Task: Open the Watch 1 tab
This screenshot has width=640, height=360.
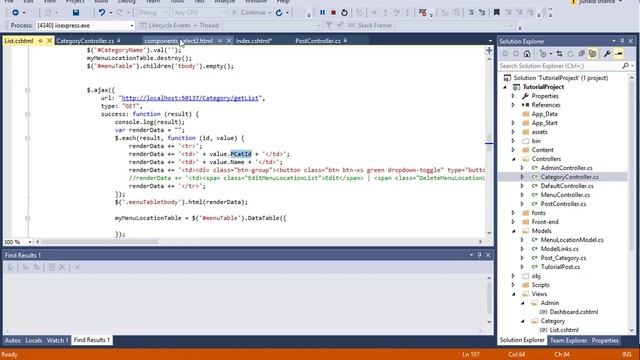Action: tap(57, 340)
